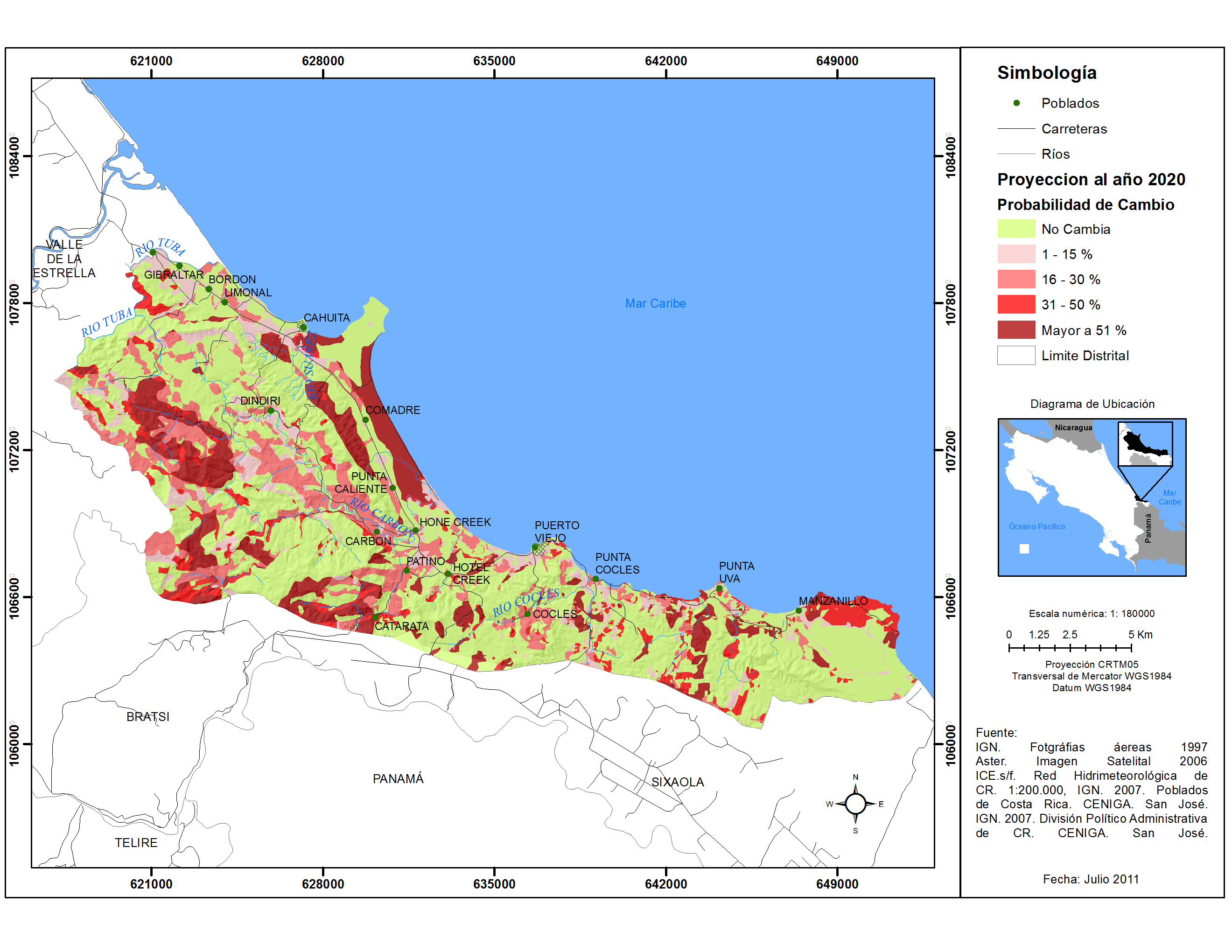Image resolution: width=1232 pixels, height=952 pixels.
Task: Click the north arrow compass rose
Action: point(855,803)
